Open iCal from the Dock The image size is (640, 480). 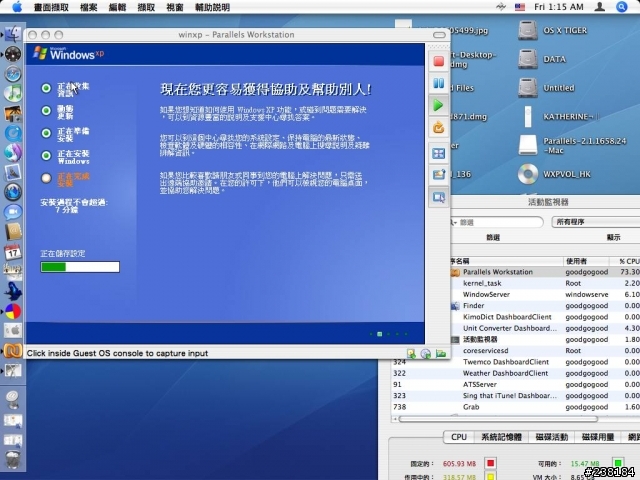coord(13,252)
